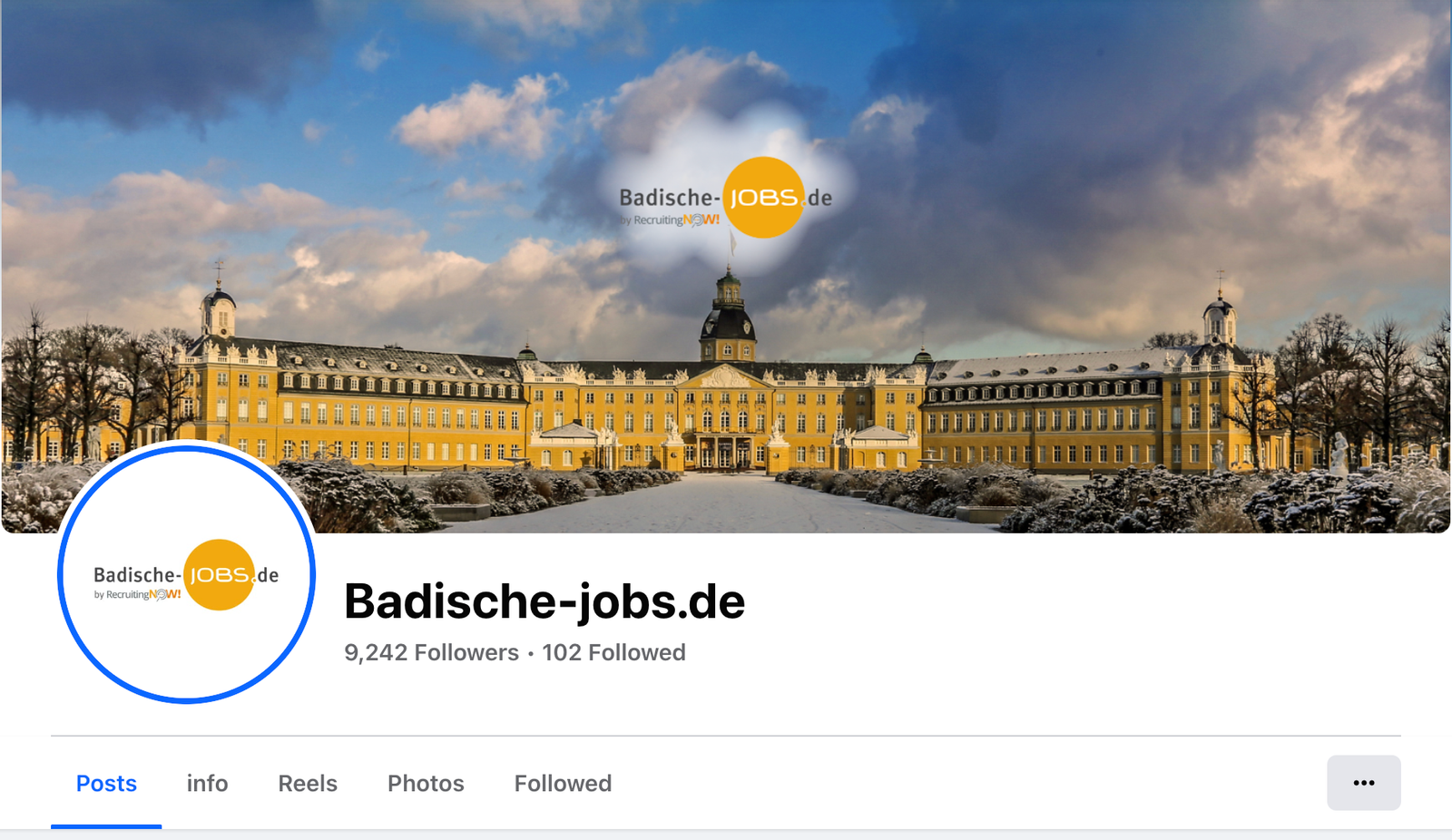Open the Followed tab
The height and width of the screenshot is (840, 1452).
563,783
